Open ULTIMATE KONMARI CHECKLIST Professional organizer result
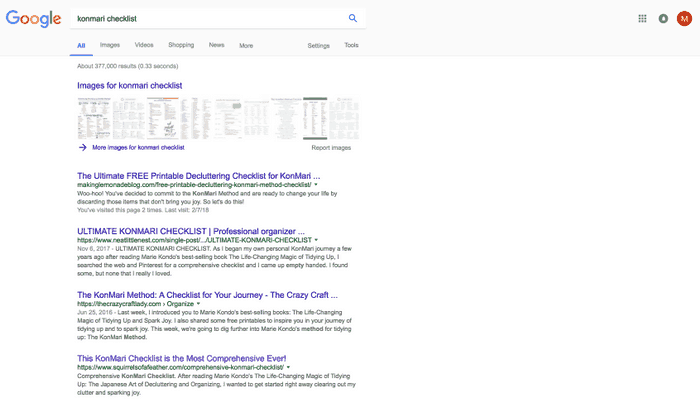 pyautogui.click(x=191, y=231)
